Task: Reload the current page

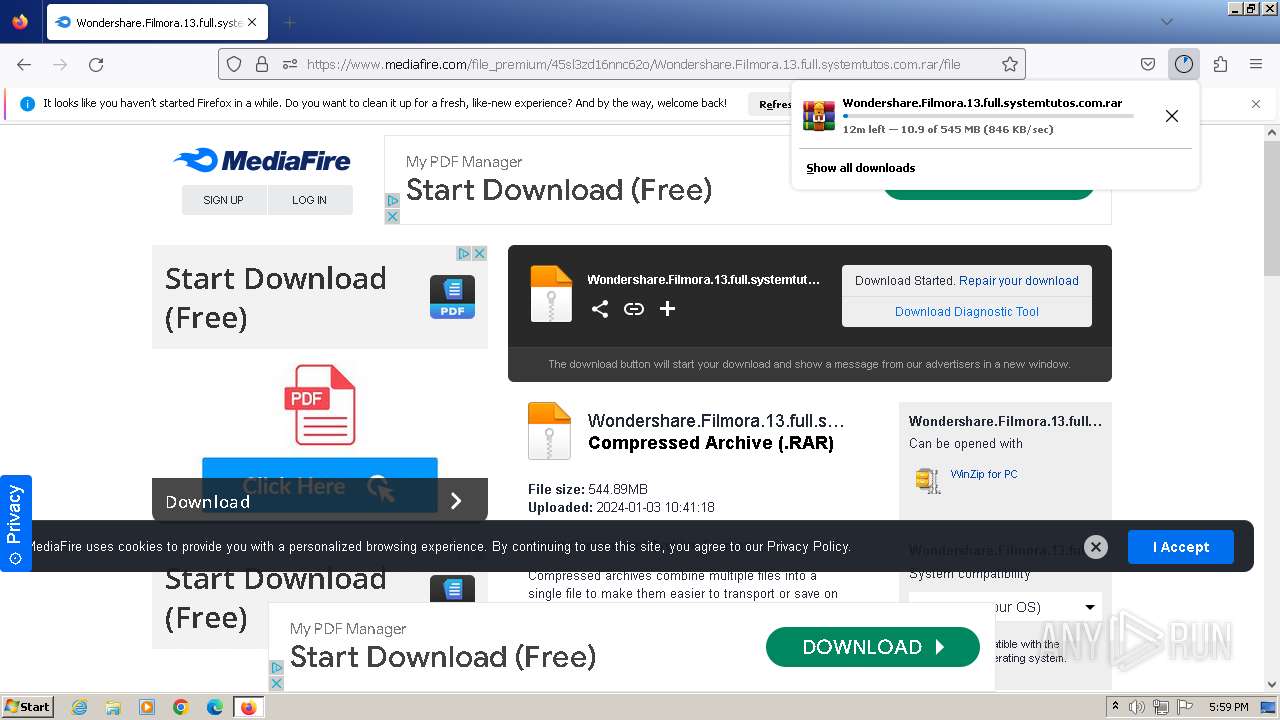Action: [96, 64]
